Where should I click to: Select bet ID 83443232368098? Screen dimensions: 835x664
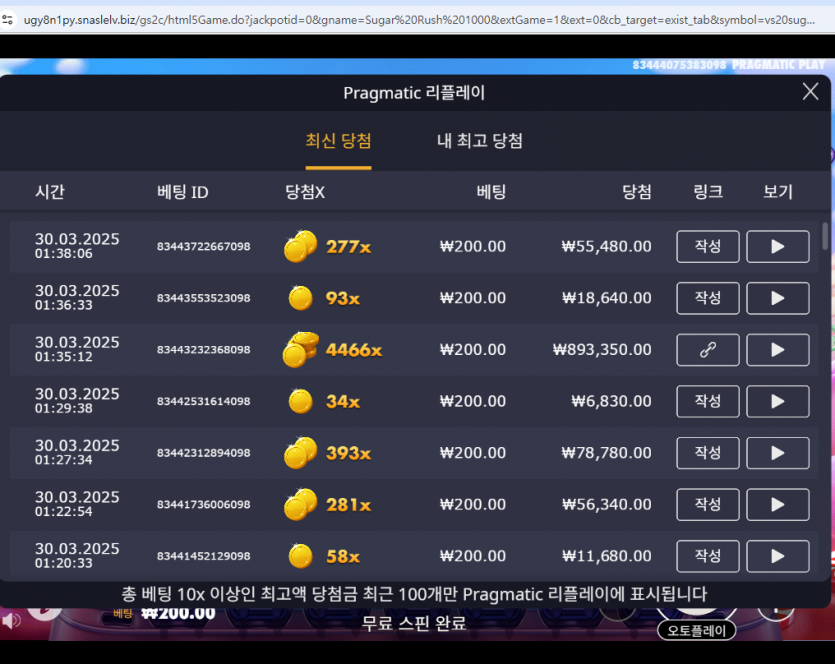[203, 350]
